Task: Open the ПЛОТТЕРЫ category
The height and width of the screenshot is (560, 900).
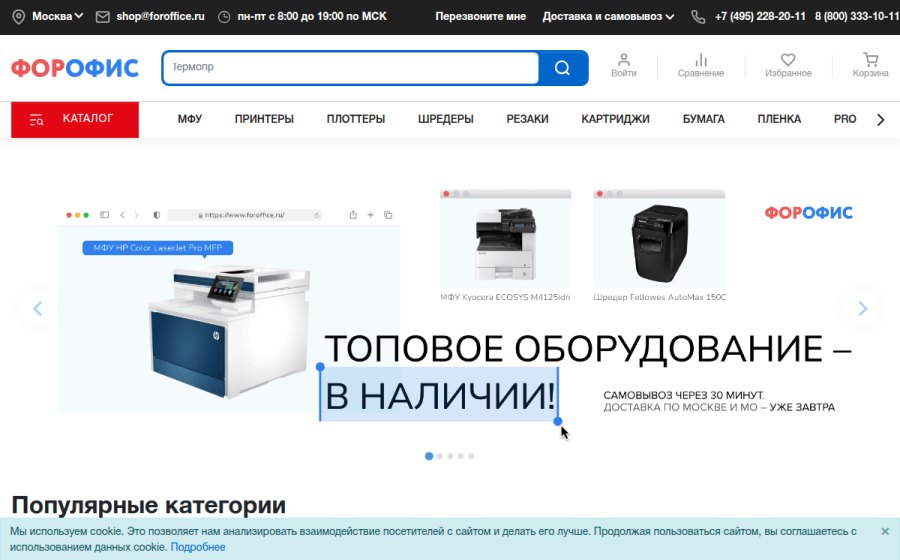Action: [x=356, y=119]
